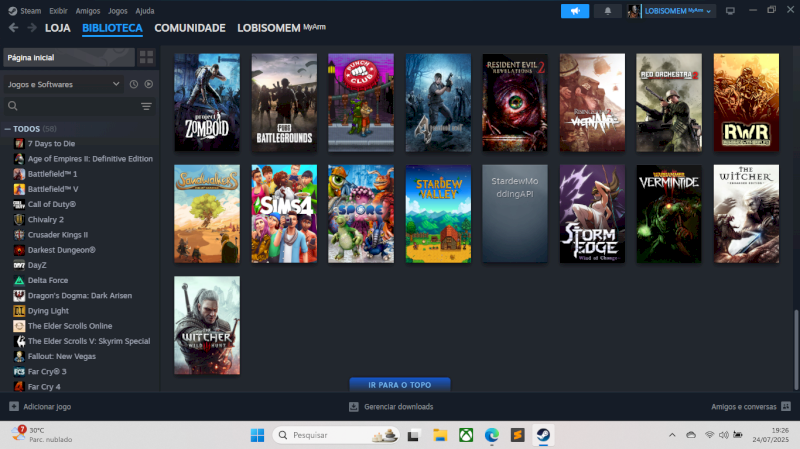Open the Ajuda menu
The width and height of the screenshot is (800, 449).
[x=145, y=11]
